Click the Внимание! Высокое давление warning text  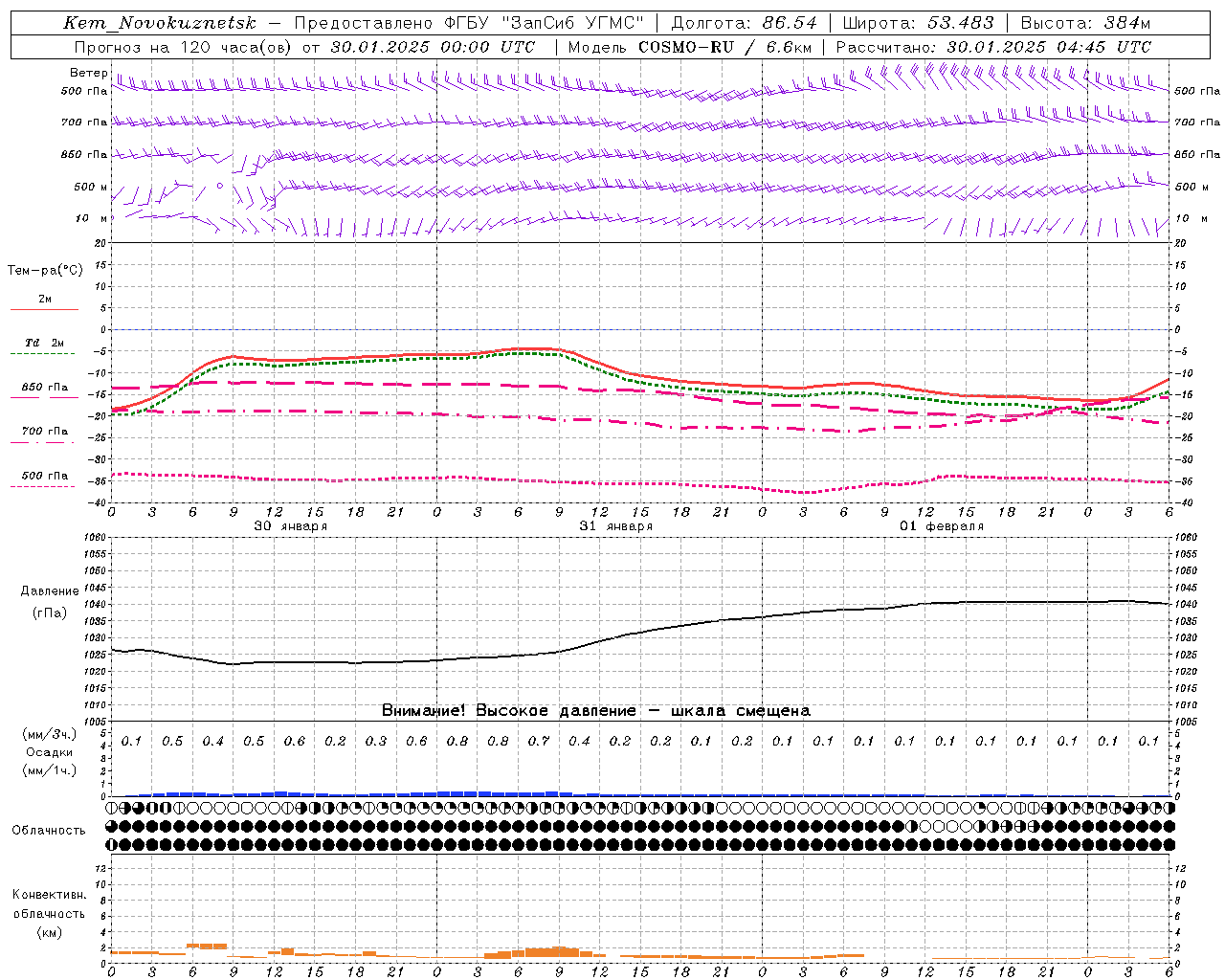click(595, 711)
